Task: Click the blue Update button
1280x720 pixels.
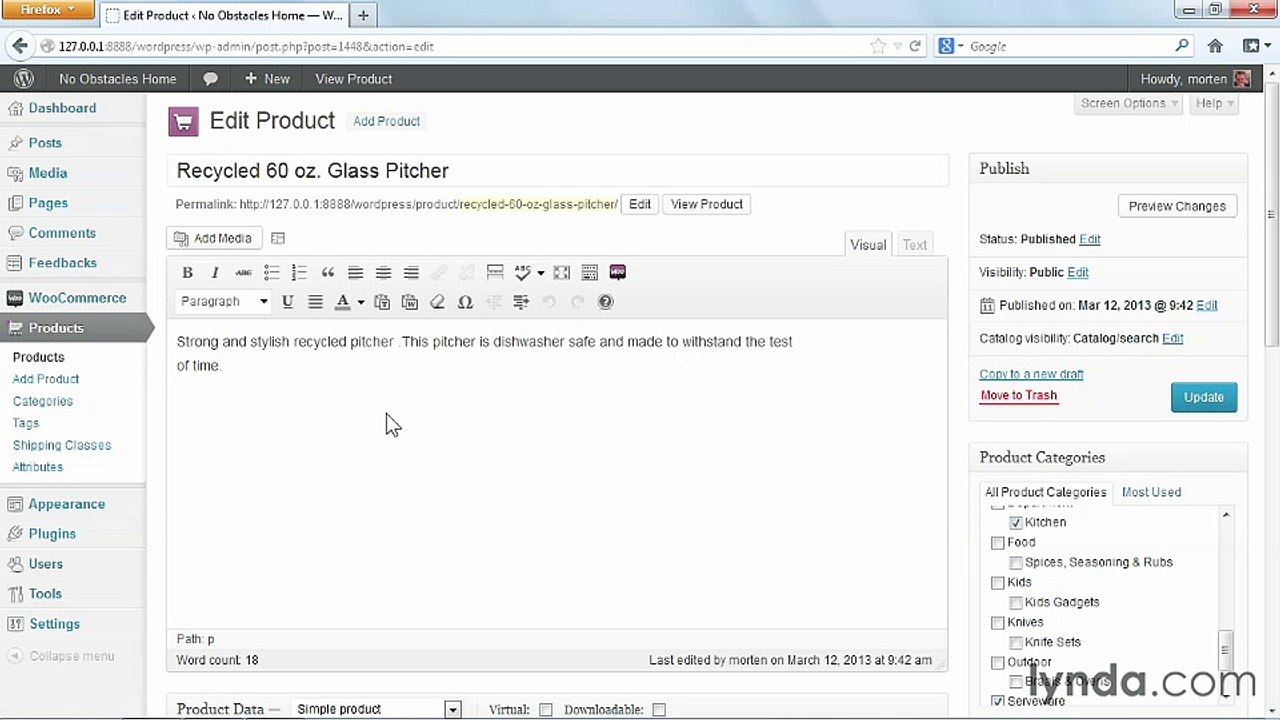Action: point(1204,397)
